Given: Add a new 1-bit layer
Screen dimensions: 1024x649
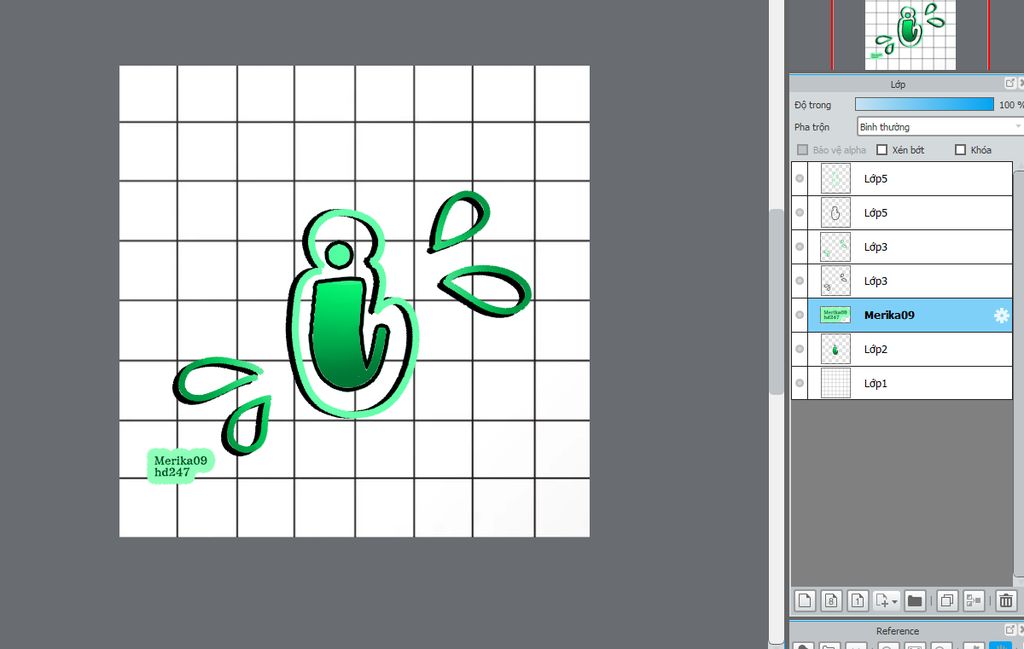Looking at the screenshot, I should tap(857, 600).
